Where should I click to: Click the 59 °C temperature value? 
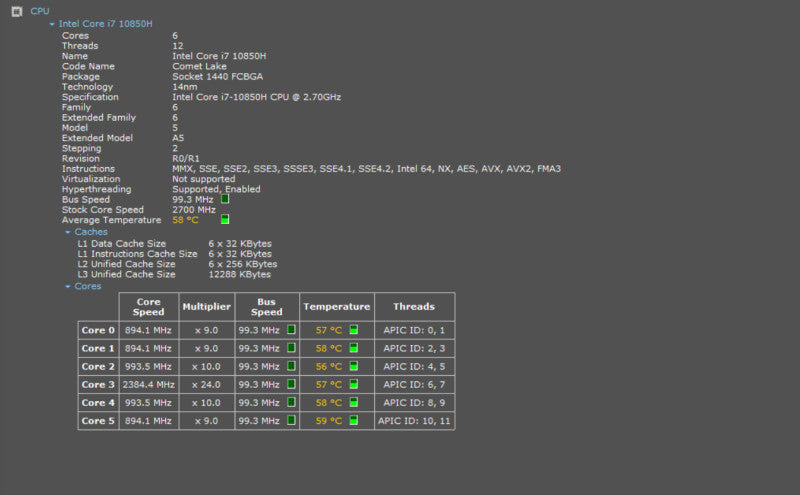(x=329, y=421)
